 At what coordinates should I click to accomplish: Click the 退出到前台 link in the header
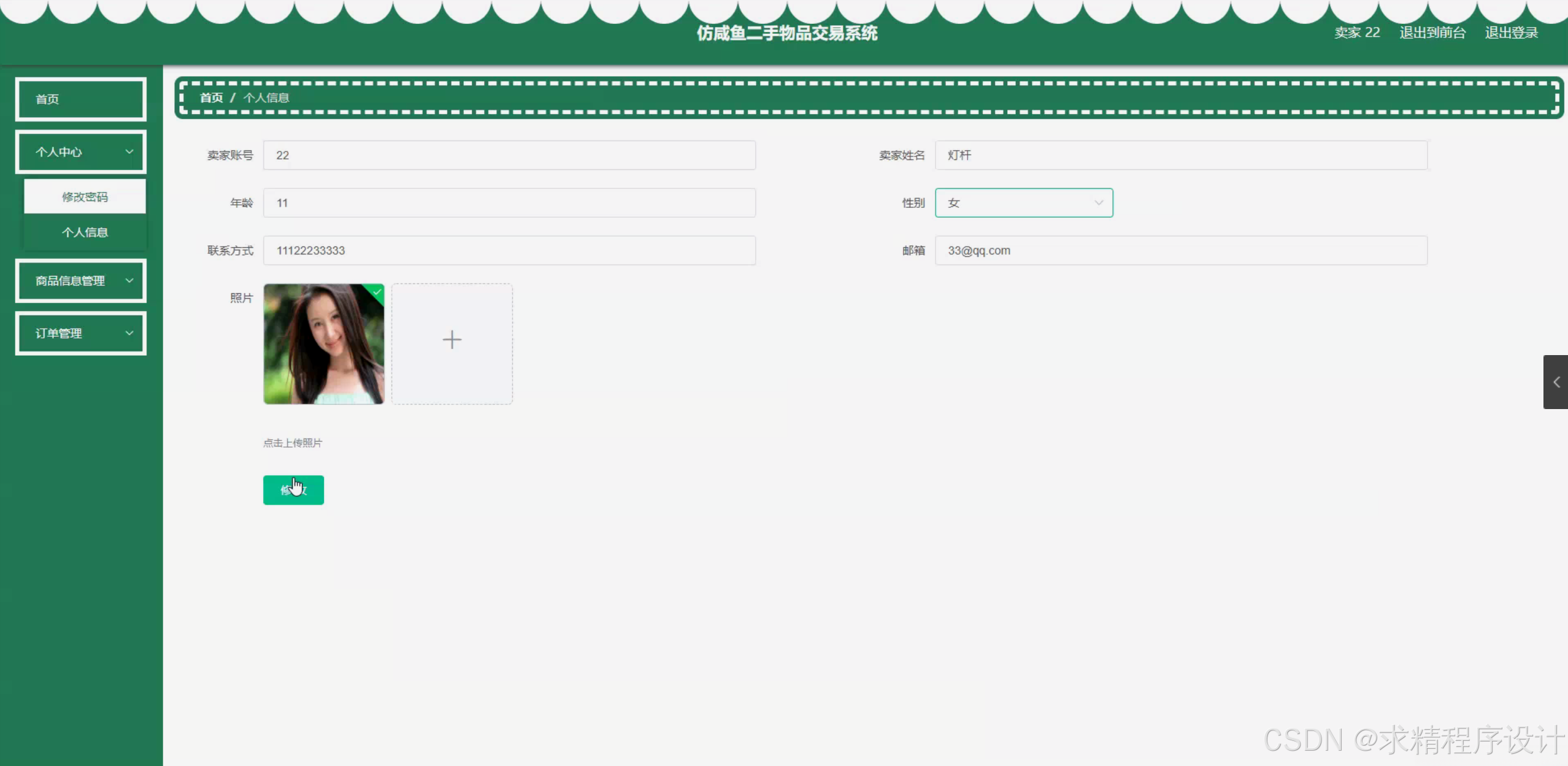click(1432, 33)
